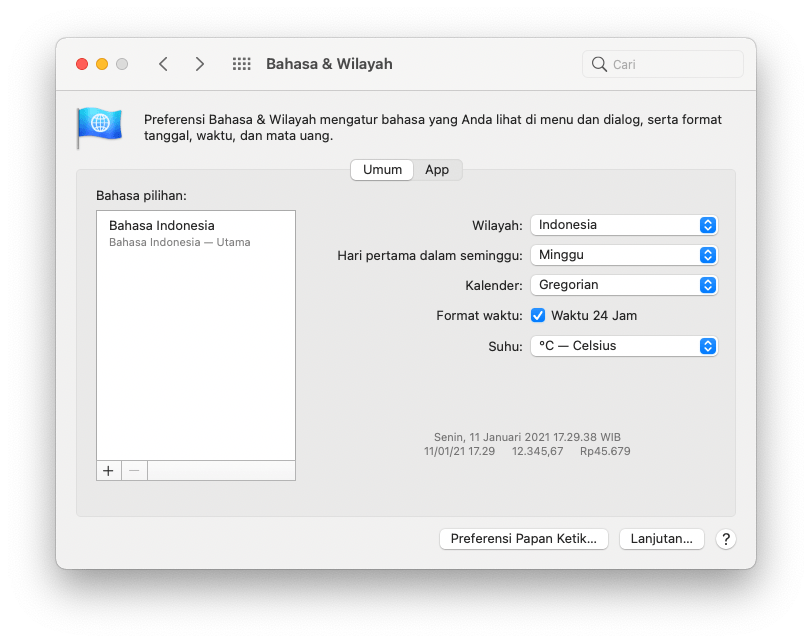Switch to the App tab
This screenshot has height=643, width=812.
coord(437,170)
